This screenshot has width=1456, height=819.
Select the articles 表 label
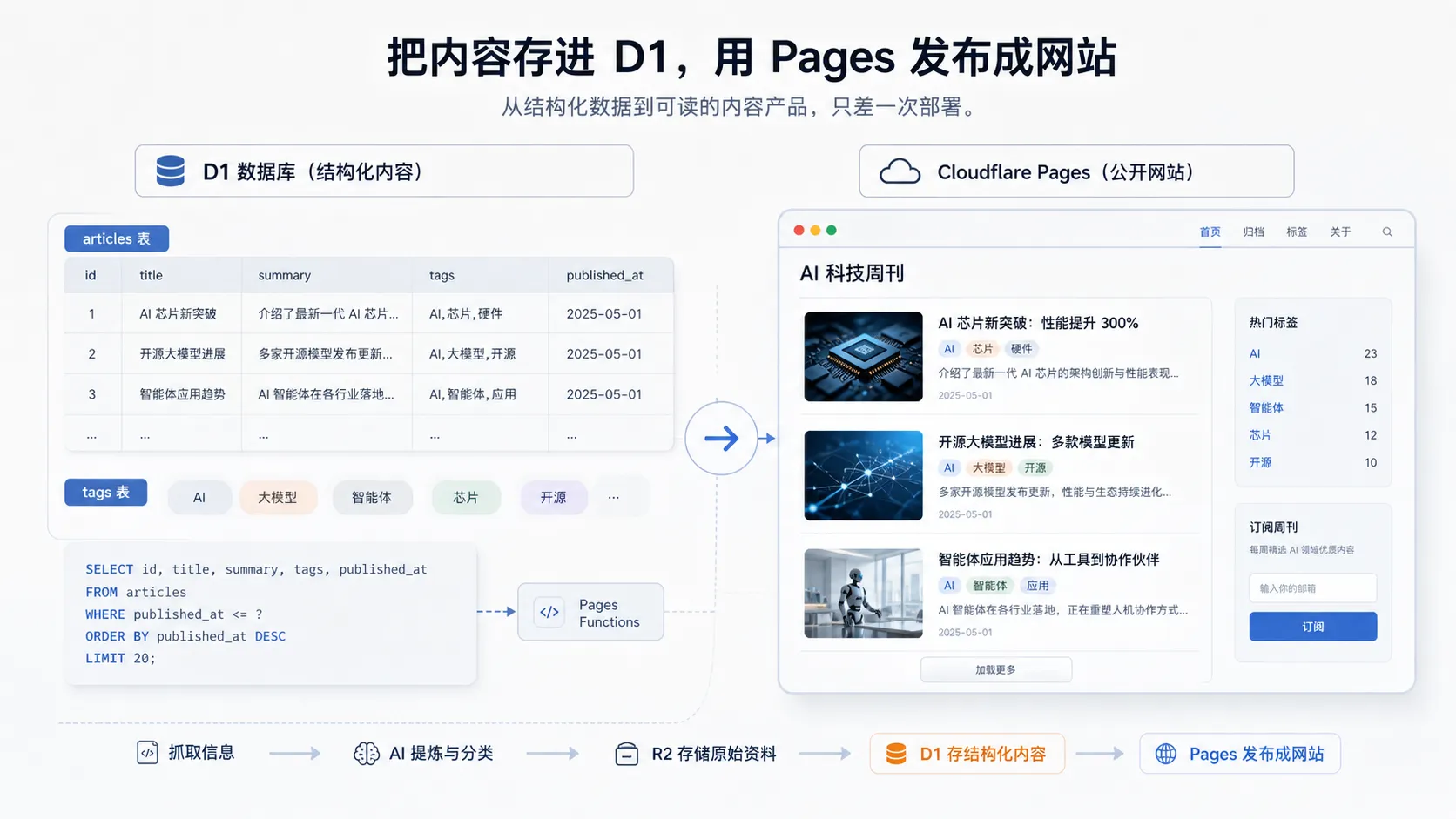pos(117,238)
